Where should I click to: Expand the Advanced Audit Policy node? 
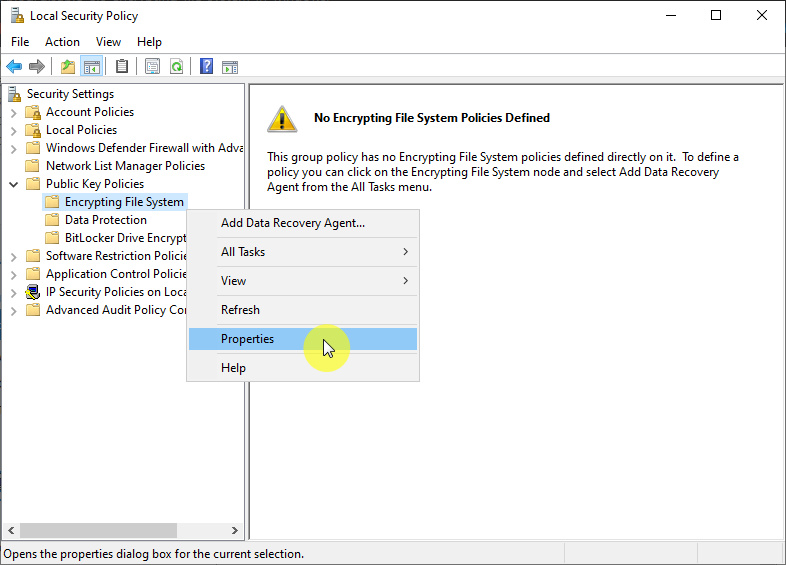[13, 310]
